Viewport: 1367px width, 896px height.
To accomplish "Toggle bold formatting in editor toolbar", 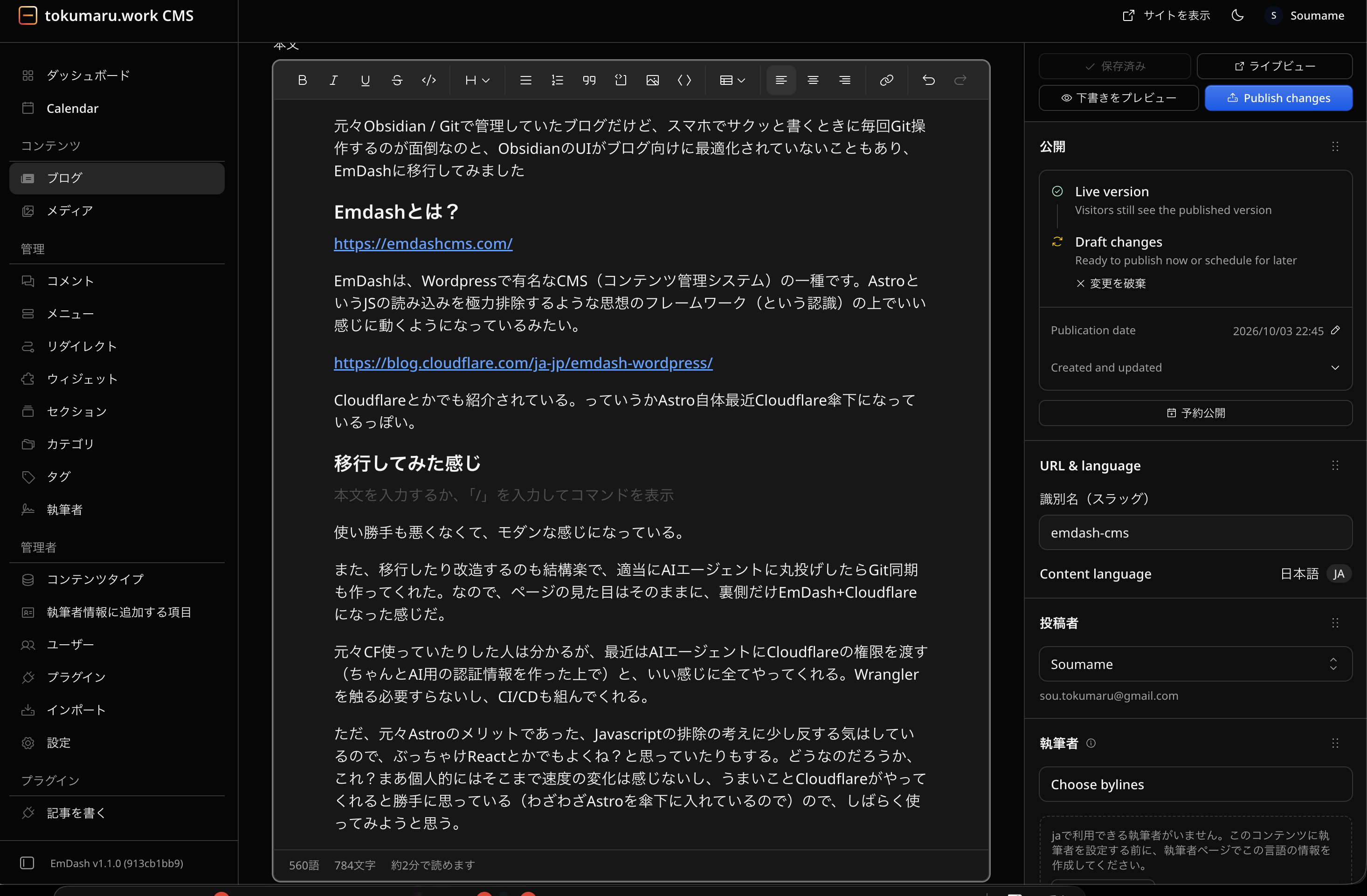I will tap(302, 80).
